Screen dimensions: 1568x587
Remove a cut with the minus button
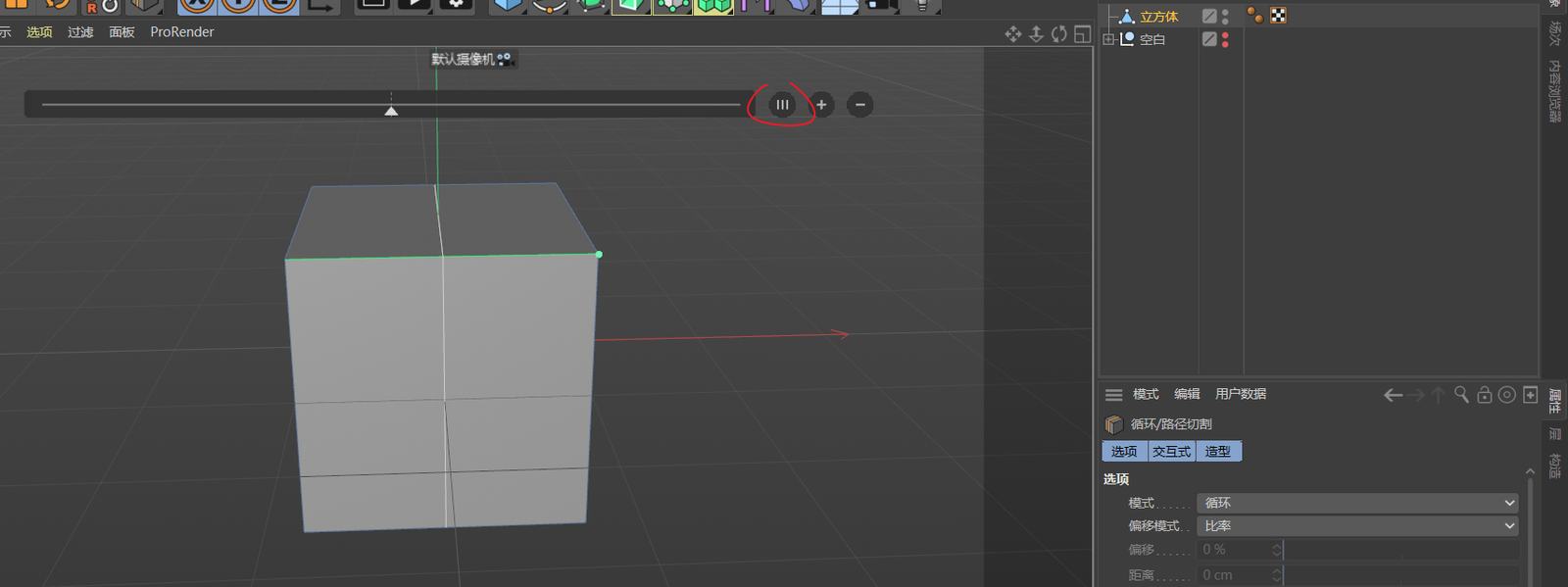coord(859,105)
